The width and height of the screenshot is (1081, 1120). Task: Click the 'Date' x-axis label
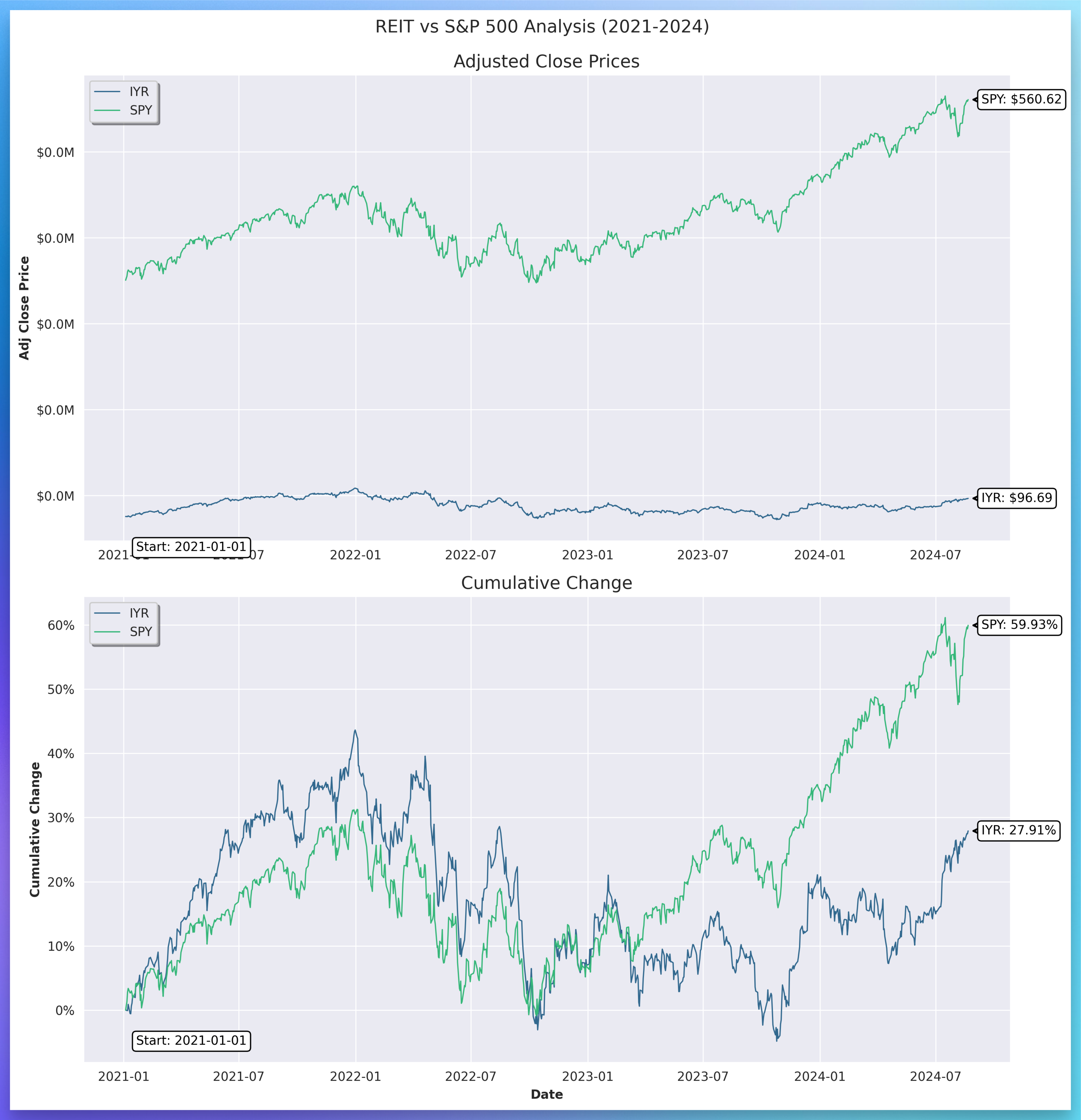(x=547, y=1094)
